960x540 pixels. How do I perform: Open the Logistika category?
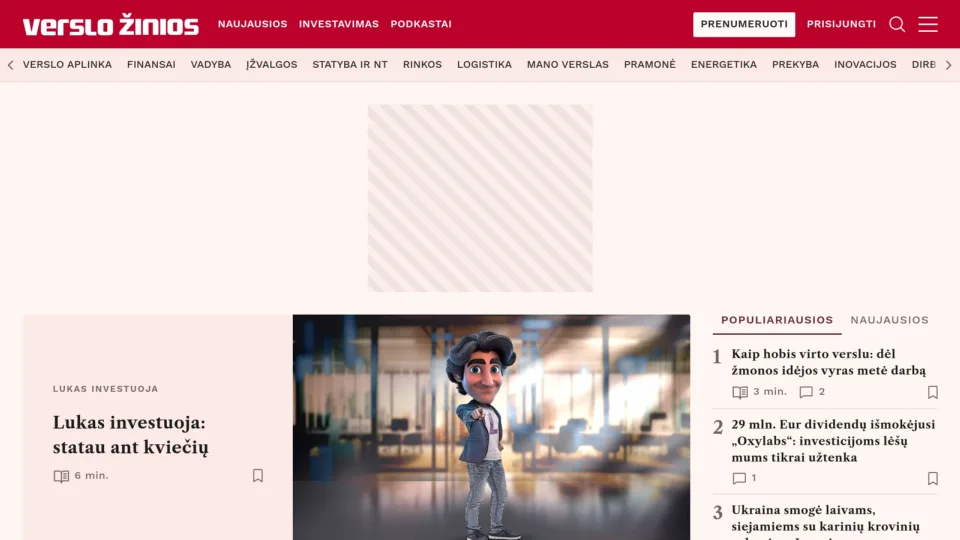click(484, 64)
